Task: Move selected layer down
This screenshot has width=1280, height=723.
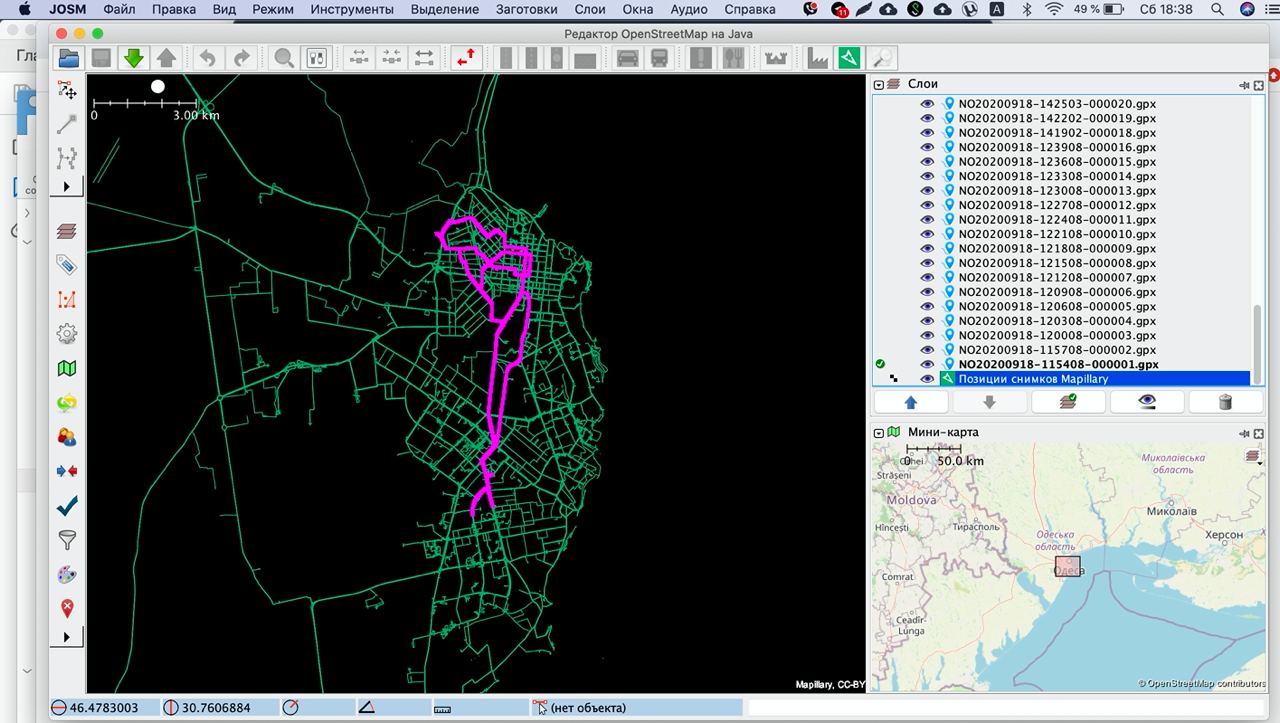Action: point(989,402)
